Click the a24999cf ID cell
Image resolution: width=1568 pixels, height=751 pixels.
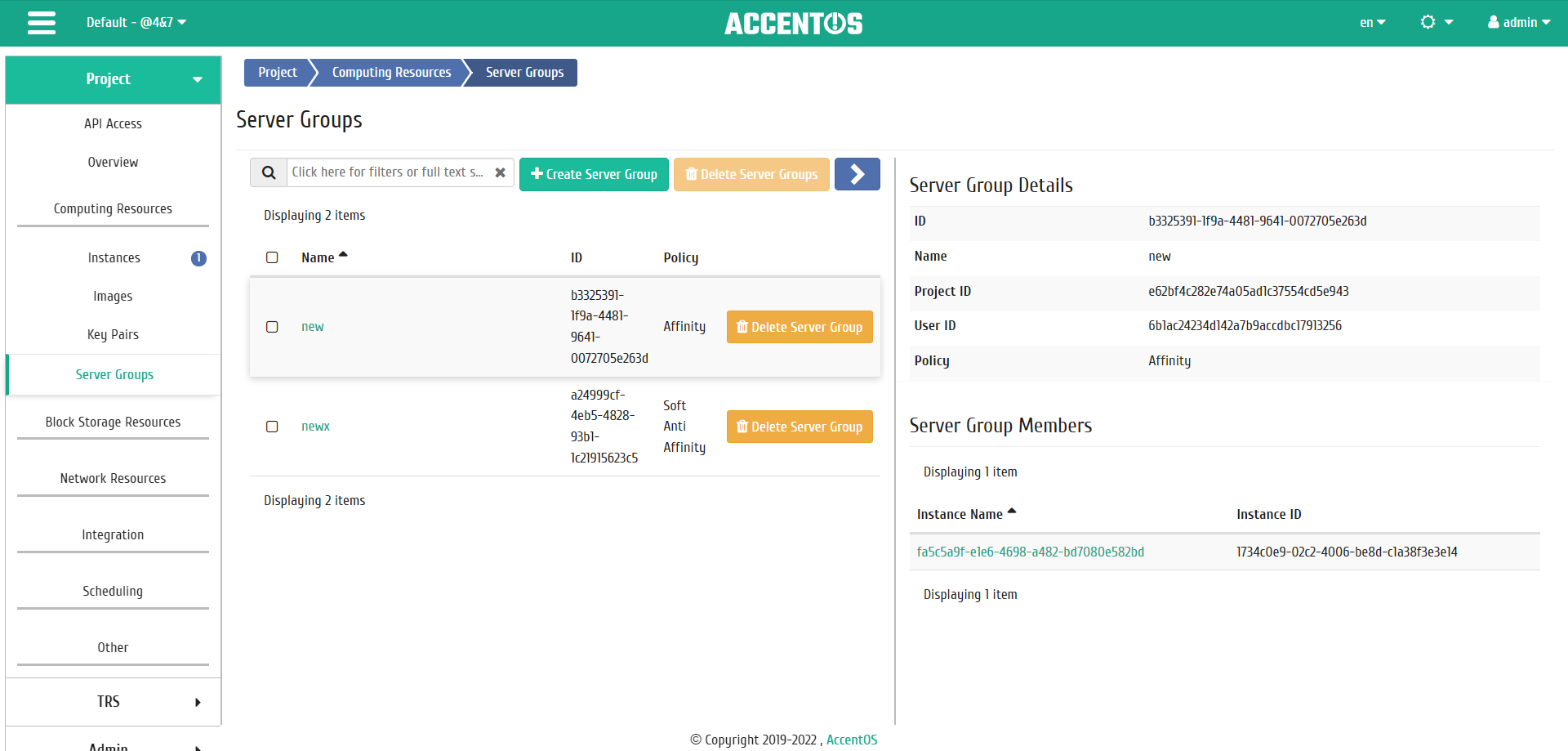pos(604,426)
